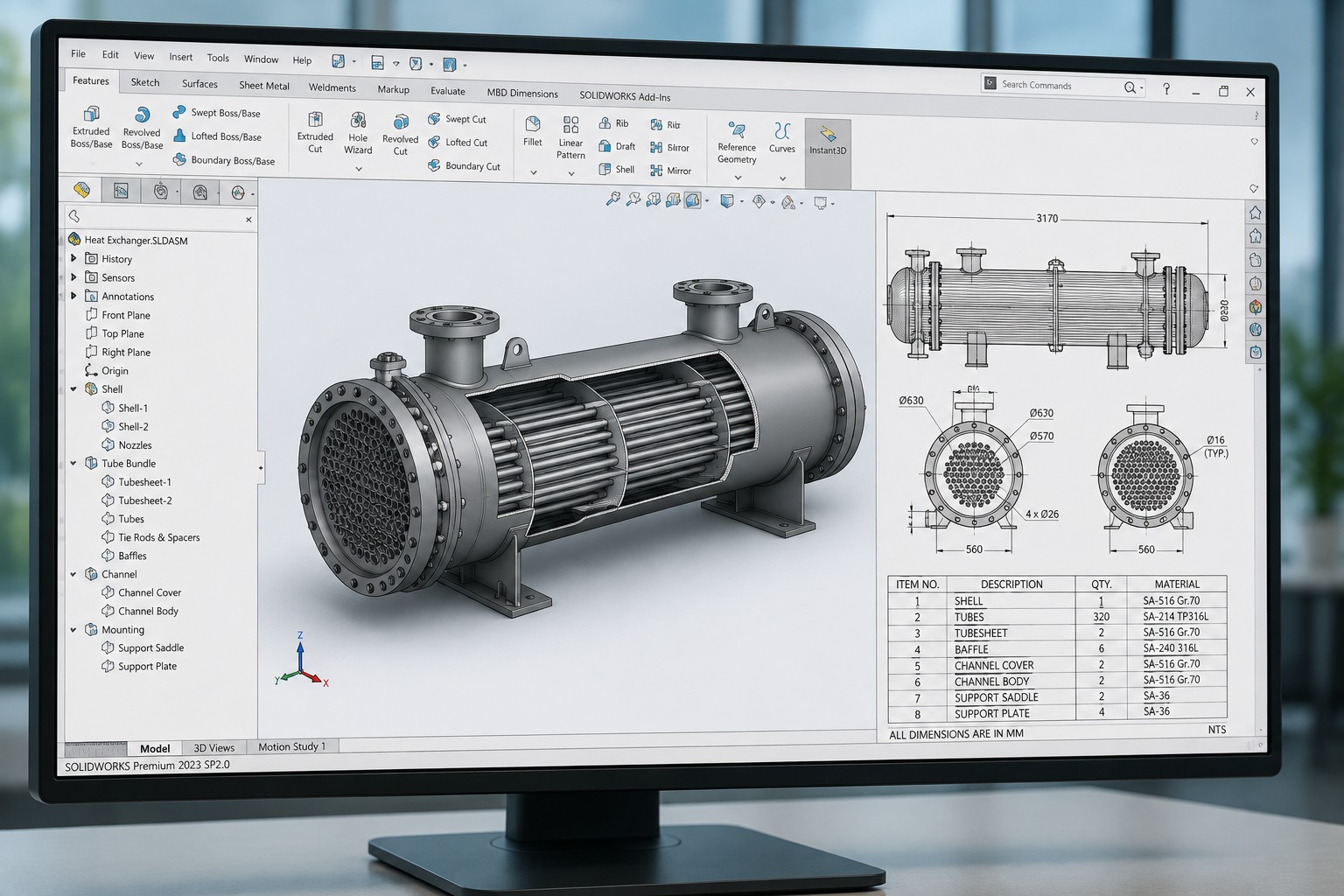Open the MBD Dimensions tab

pos(522,94)
